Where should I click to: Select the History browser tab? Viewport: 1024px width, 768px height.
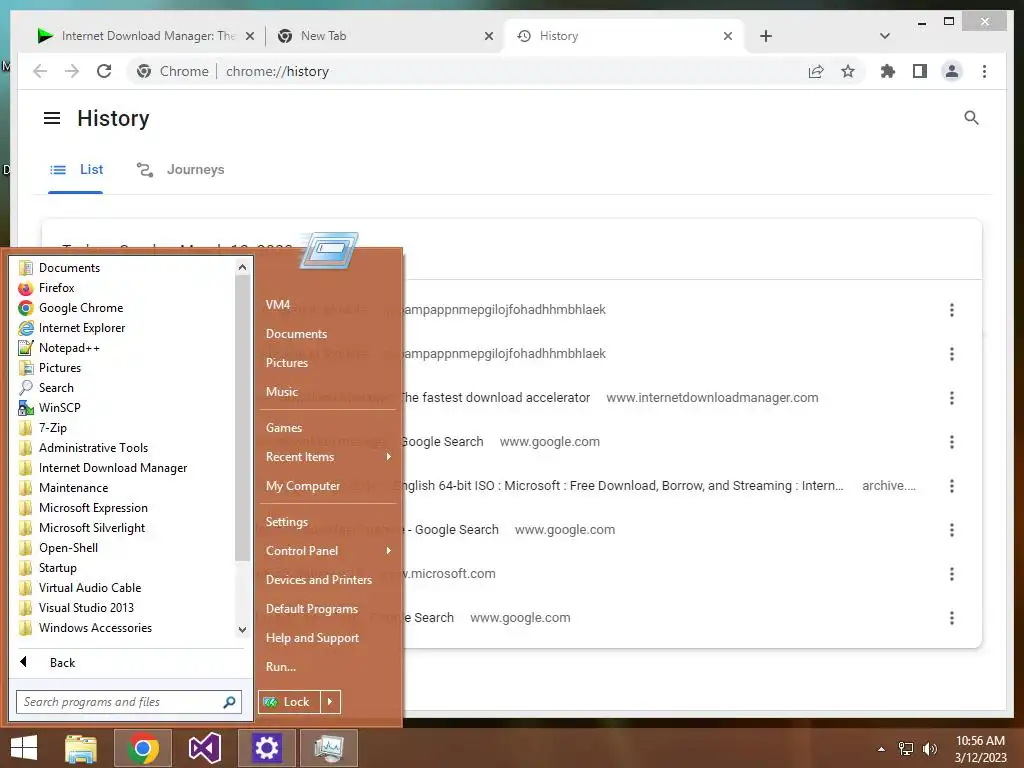click(x=624, y=36)
